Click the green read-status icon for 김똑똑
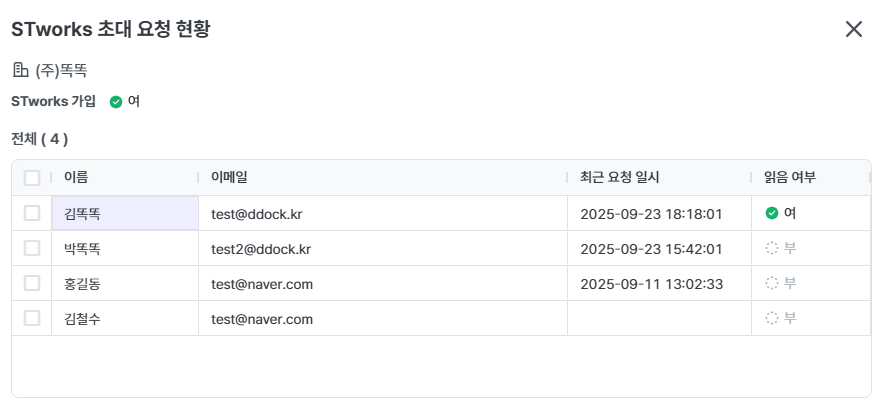882x406 pixels. coord(771,213)
